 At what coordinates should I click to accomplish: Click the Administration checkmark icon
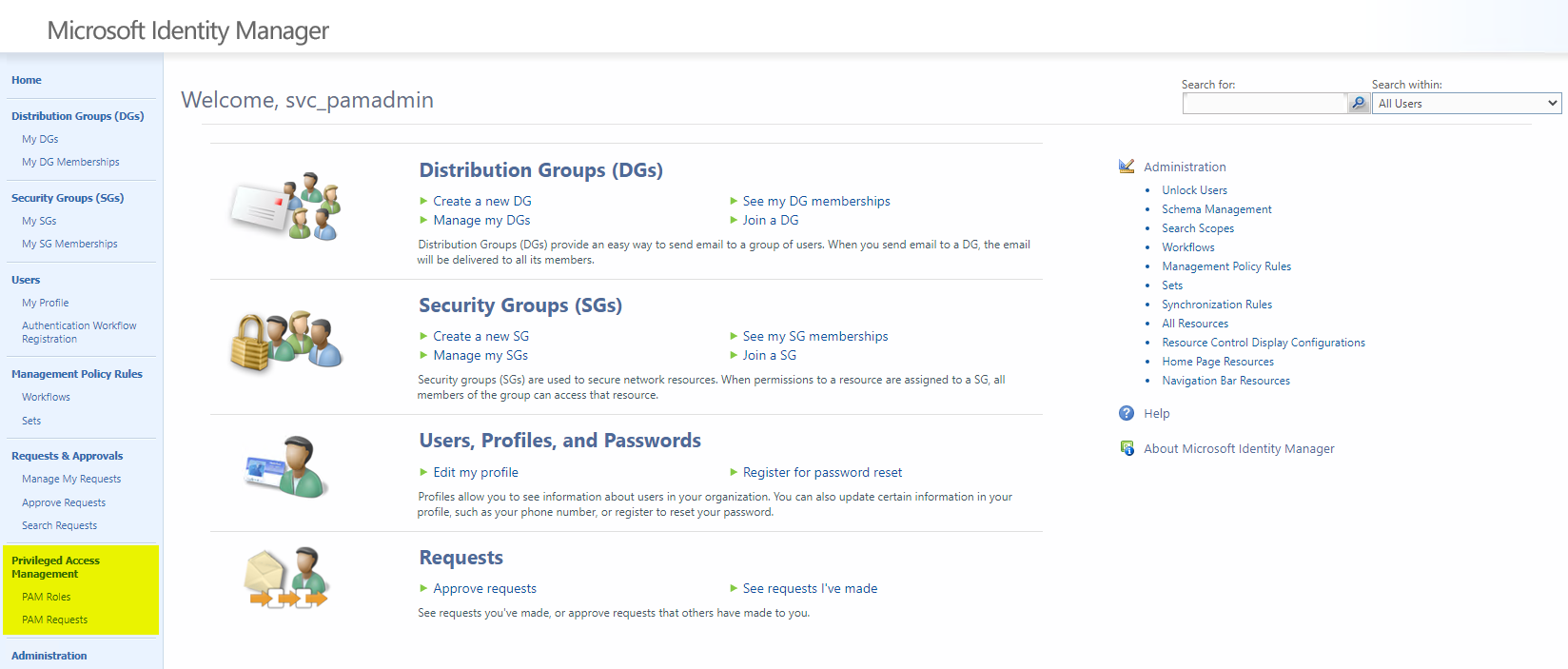click(1127, 167)
